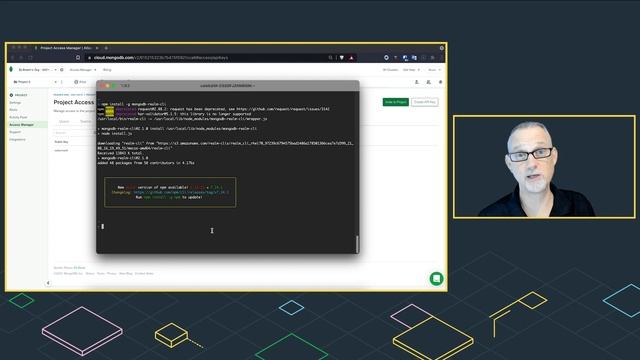Viewport: 640px width, 360px height.
Task: Expand the Access Manager top menu
Action: point(83,70)
